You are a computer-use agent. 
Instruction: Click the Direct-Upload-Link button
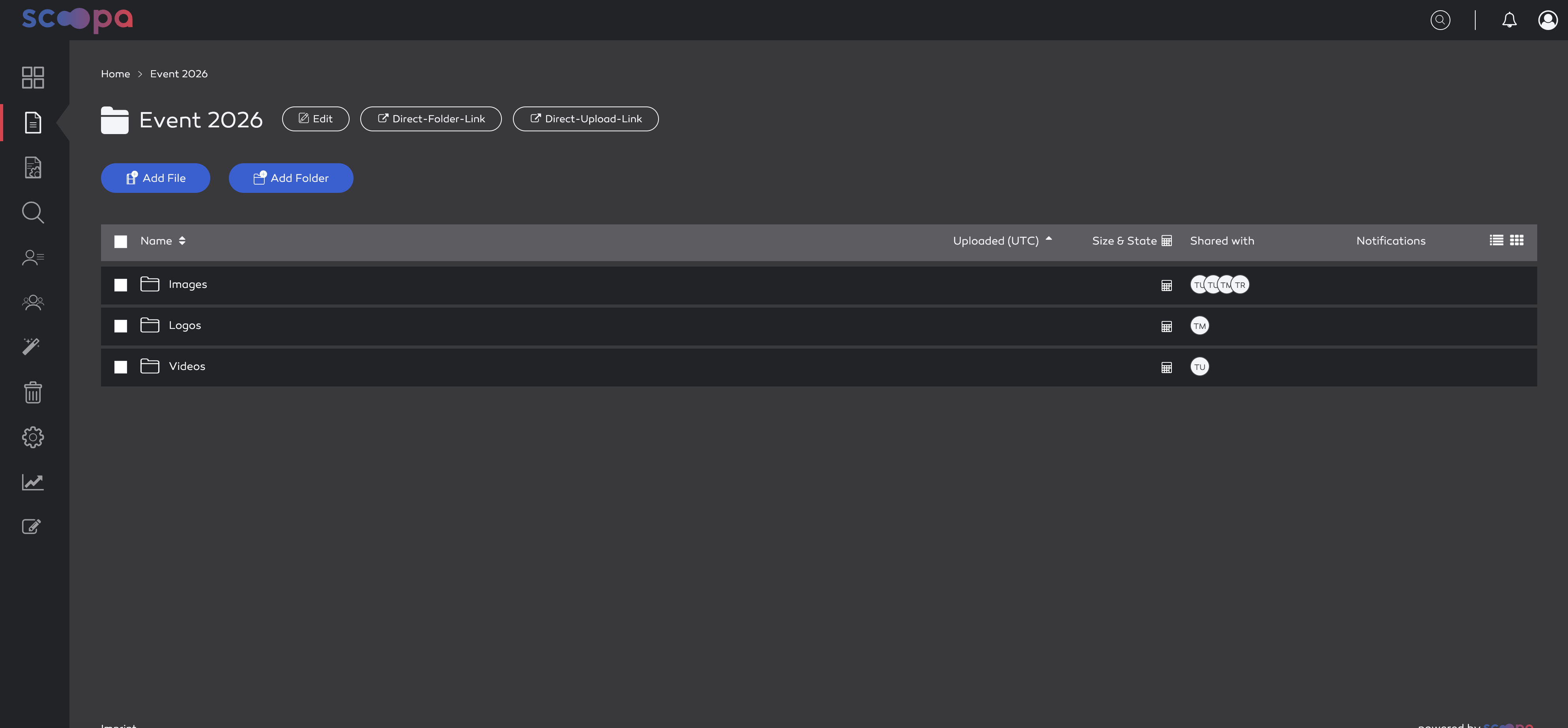(x=586, y=119)
